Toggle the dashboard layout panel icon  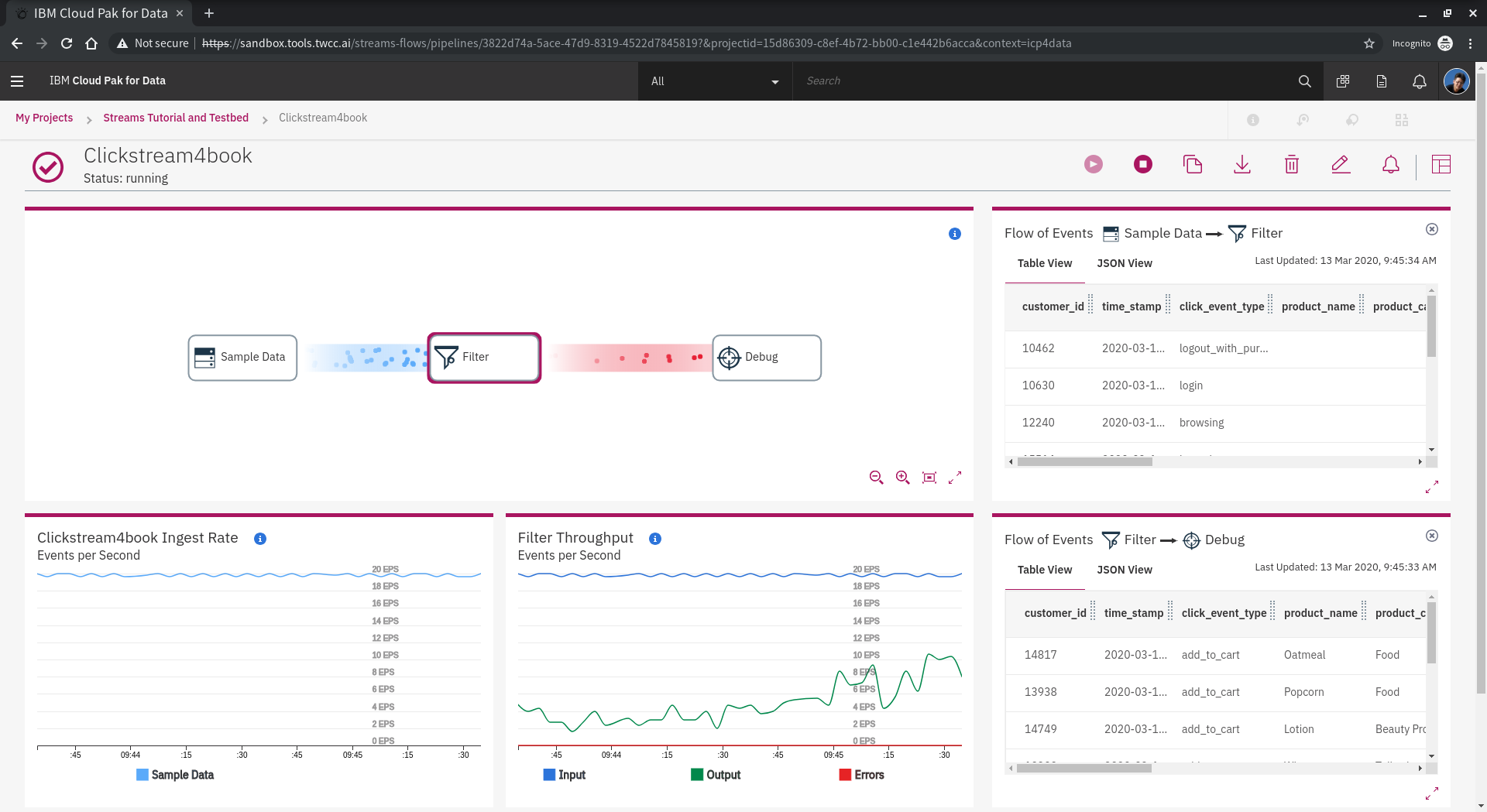tap(1441, 164)
